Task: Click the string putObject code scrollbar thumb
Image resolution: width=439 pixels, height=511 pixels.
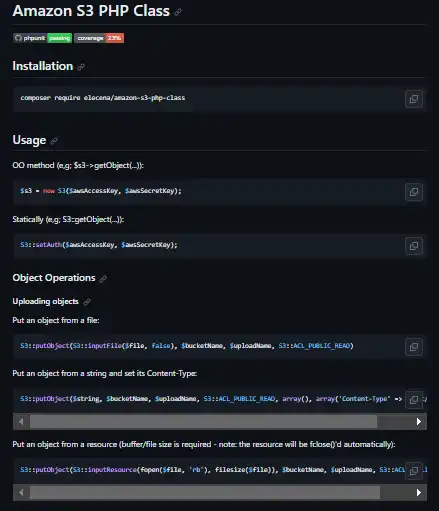Action: click(203, 422)
